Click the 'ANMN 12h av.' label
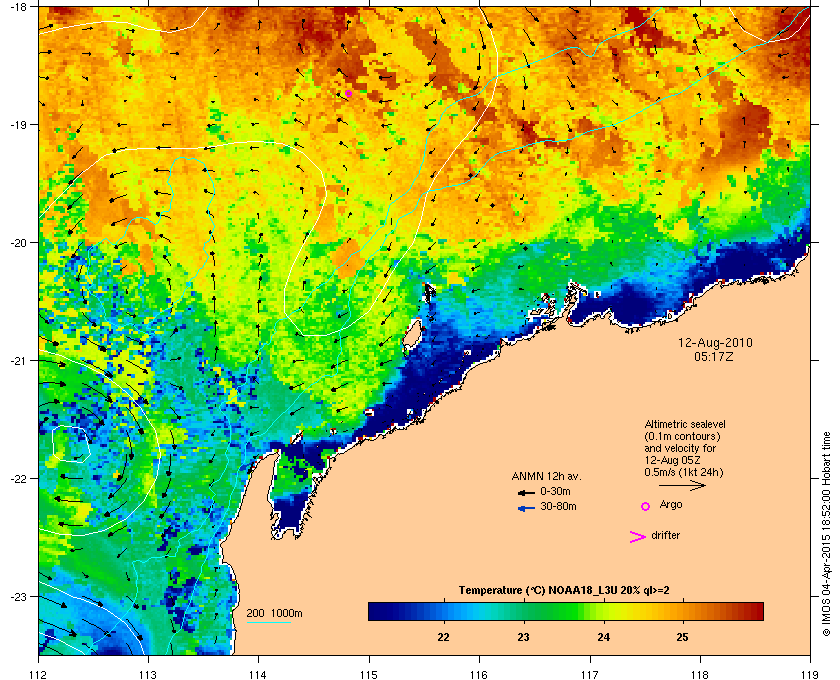This screenshot has width=840, height=680. tap(546, 476)
